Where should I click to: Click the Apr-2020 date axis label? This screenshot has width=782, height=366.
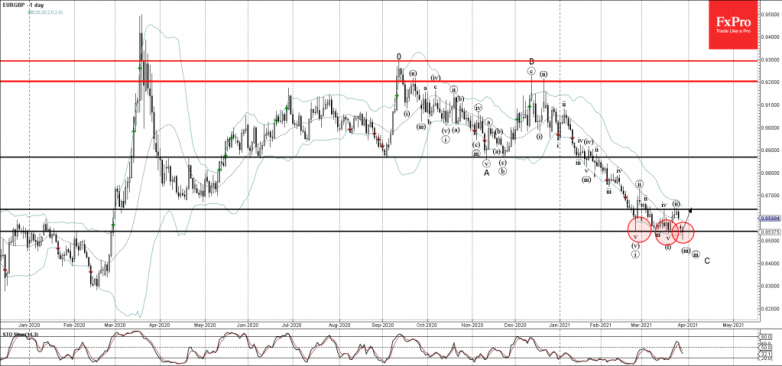[161, 324]
